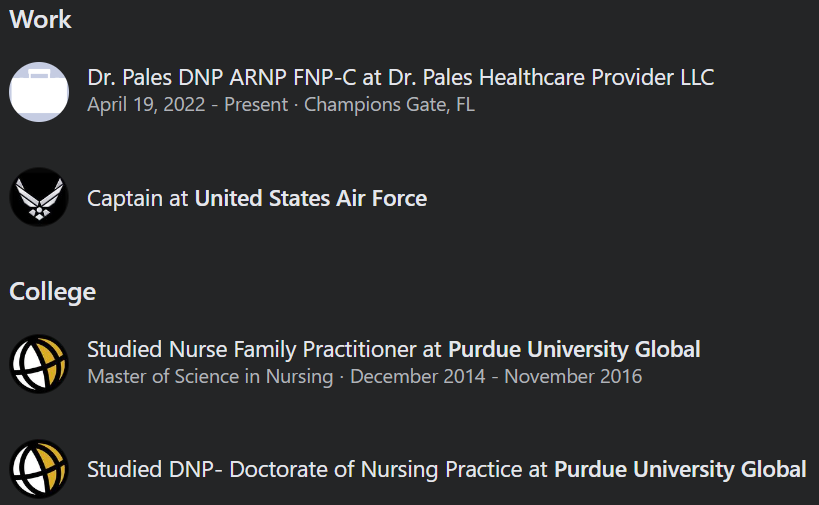Select the Work section heading
Viewport: 819px width, 505px height.
(40, 20)
